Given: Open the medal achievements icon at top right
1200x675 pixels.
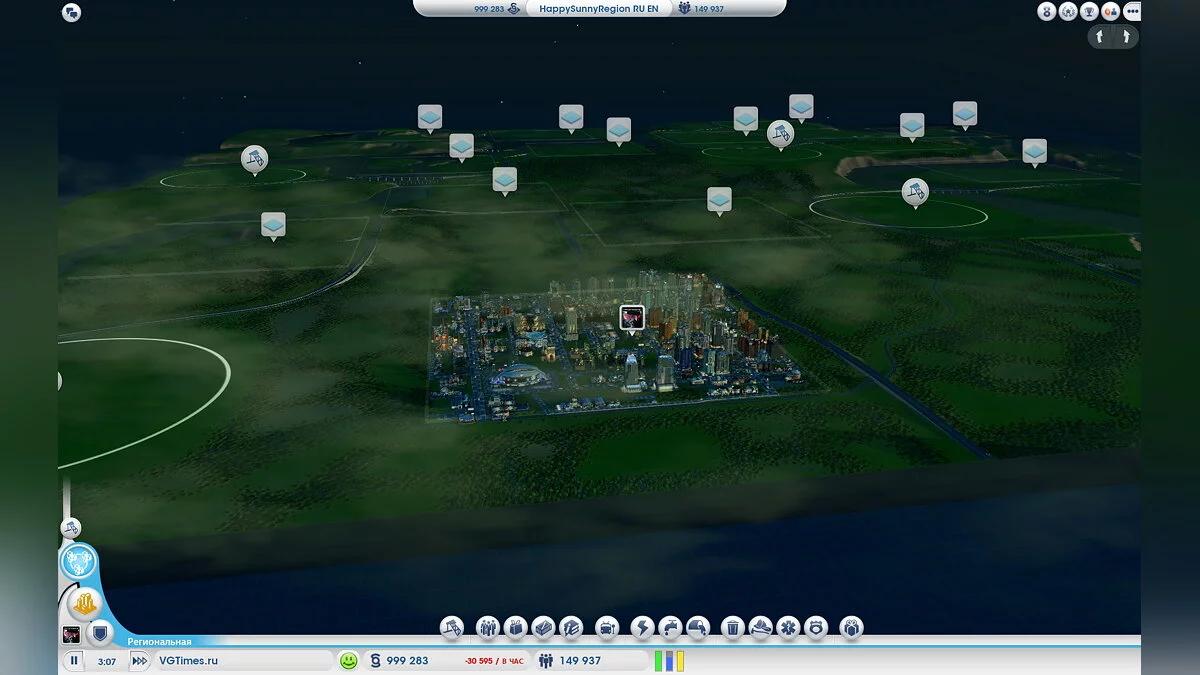Looking at the screenshot, I should [x=1047, y=12].
